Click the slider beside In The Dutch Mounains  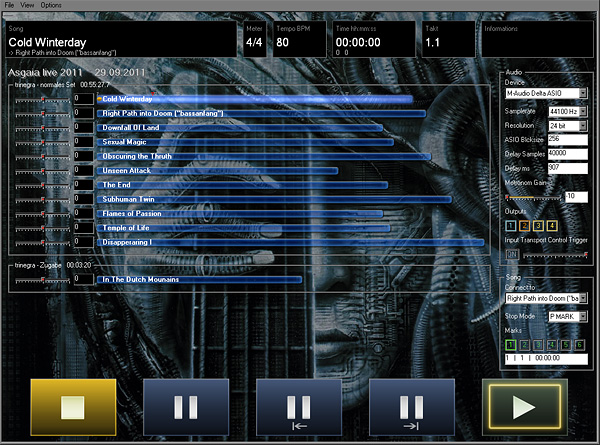pos(42,280)
